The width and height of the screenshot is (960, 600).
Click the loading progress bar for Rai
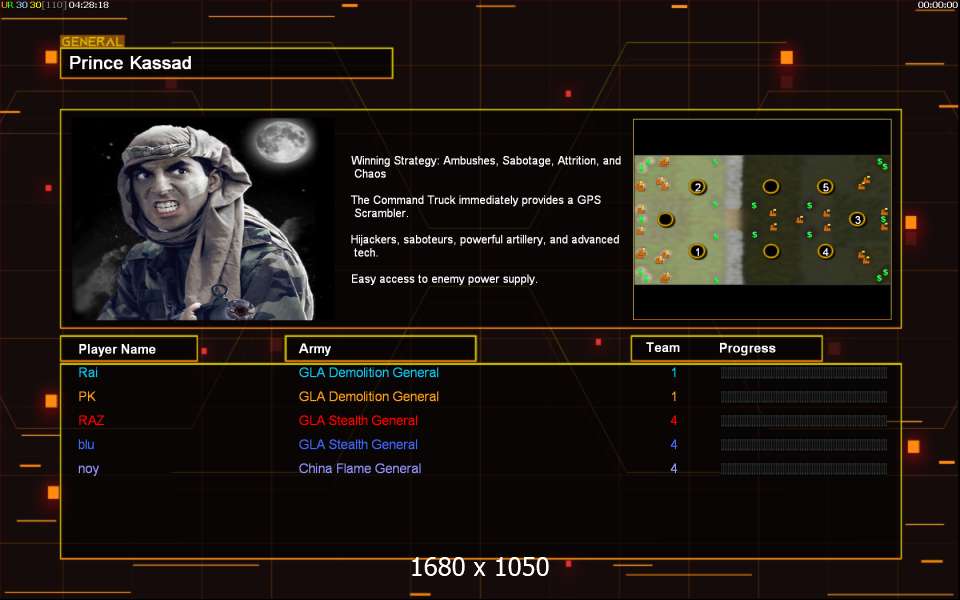[x=804, y=373]
